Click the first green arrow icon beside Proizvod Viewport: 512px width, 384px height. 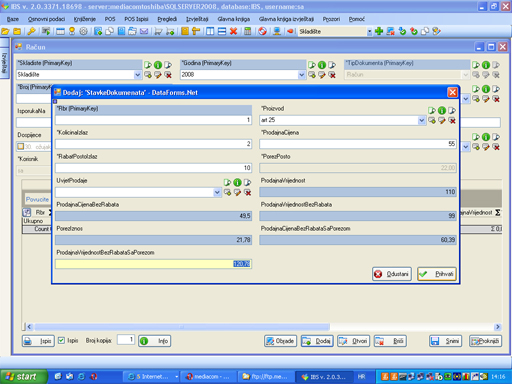(x=432, y=110)
